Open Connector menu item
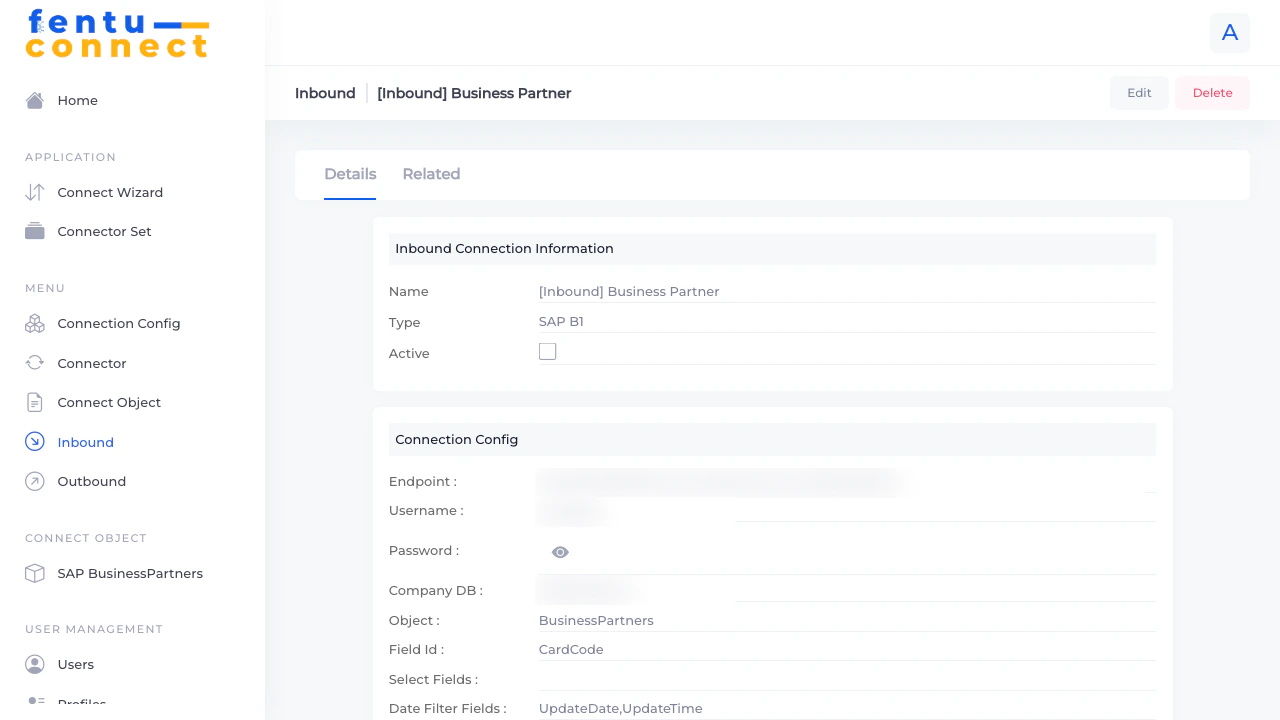This screenshot has width=1280, height=720. point(92,363)
